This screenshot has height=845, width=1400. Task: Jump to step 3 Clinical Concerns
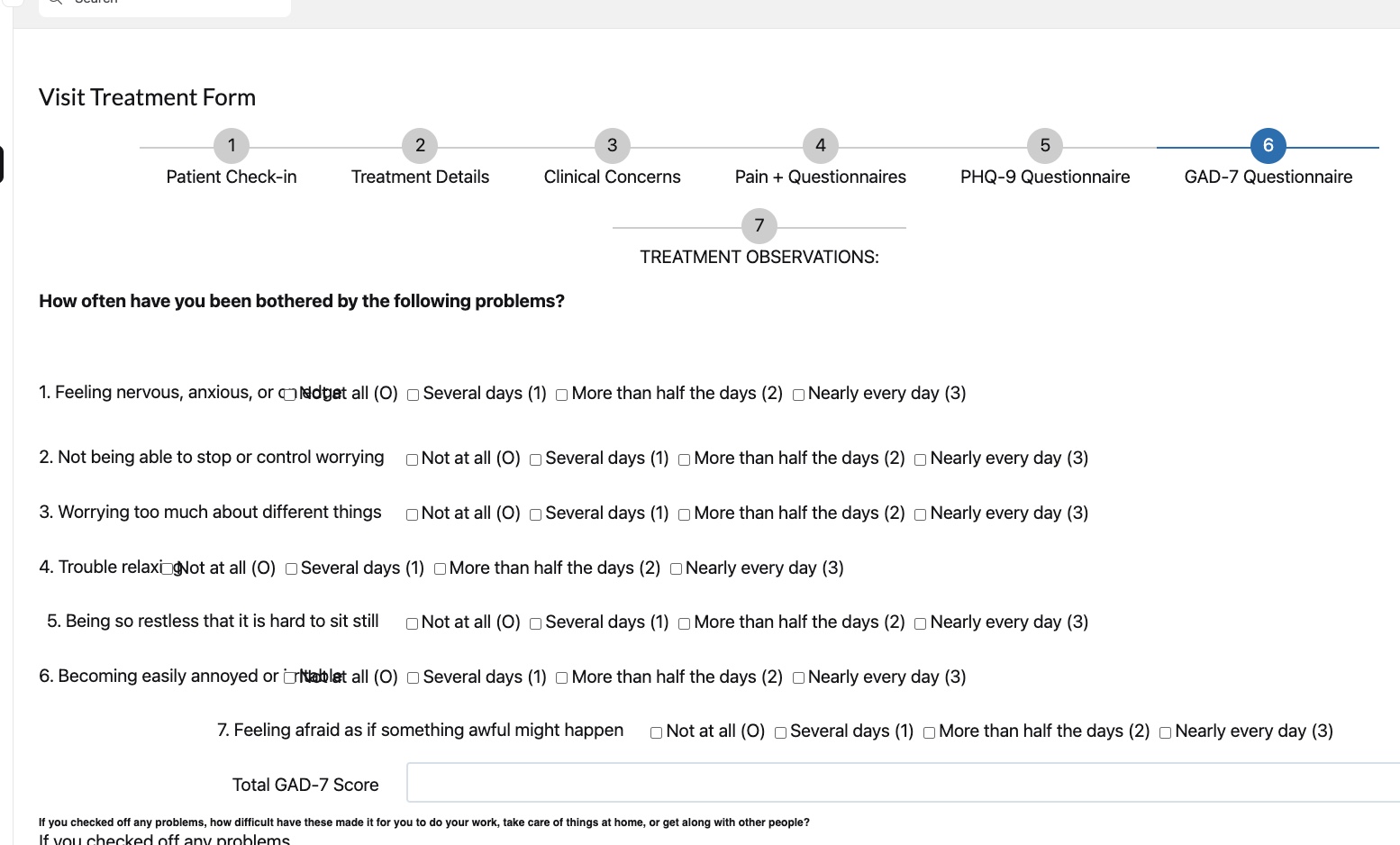click(x=612, y=146)
